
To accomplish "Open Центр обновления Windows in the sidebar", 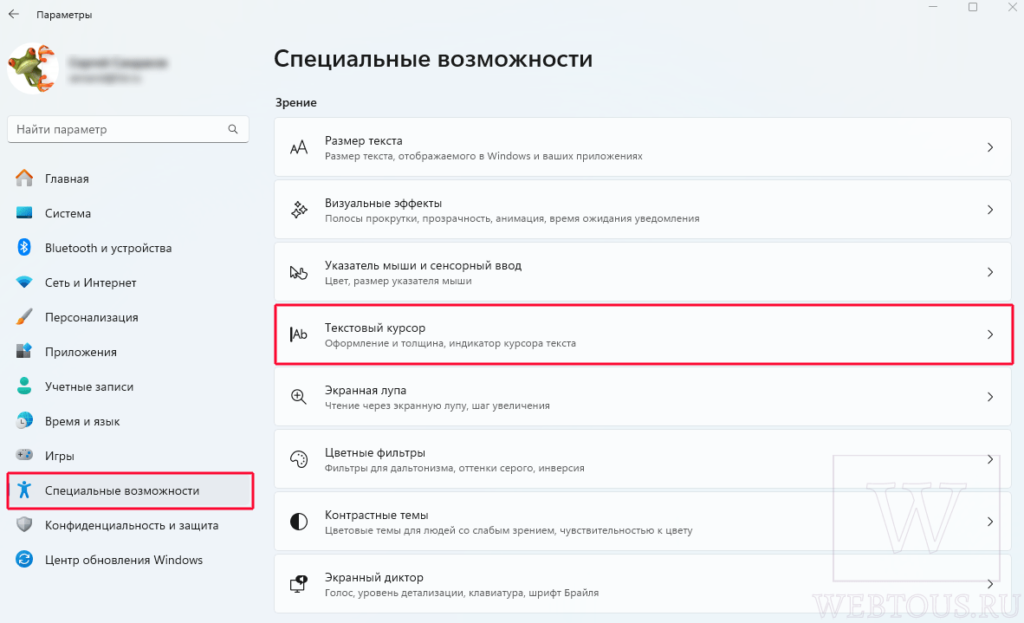I will click(129, 560).
